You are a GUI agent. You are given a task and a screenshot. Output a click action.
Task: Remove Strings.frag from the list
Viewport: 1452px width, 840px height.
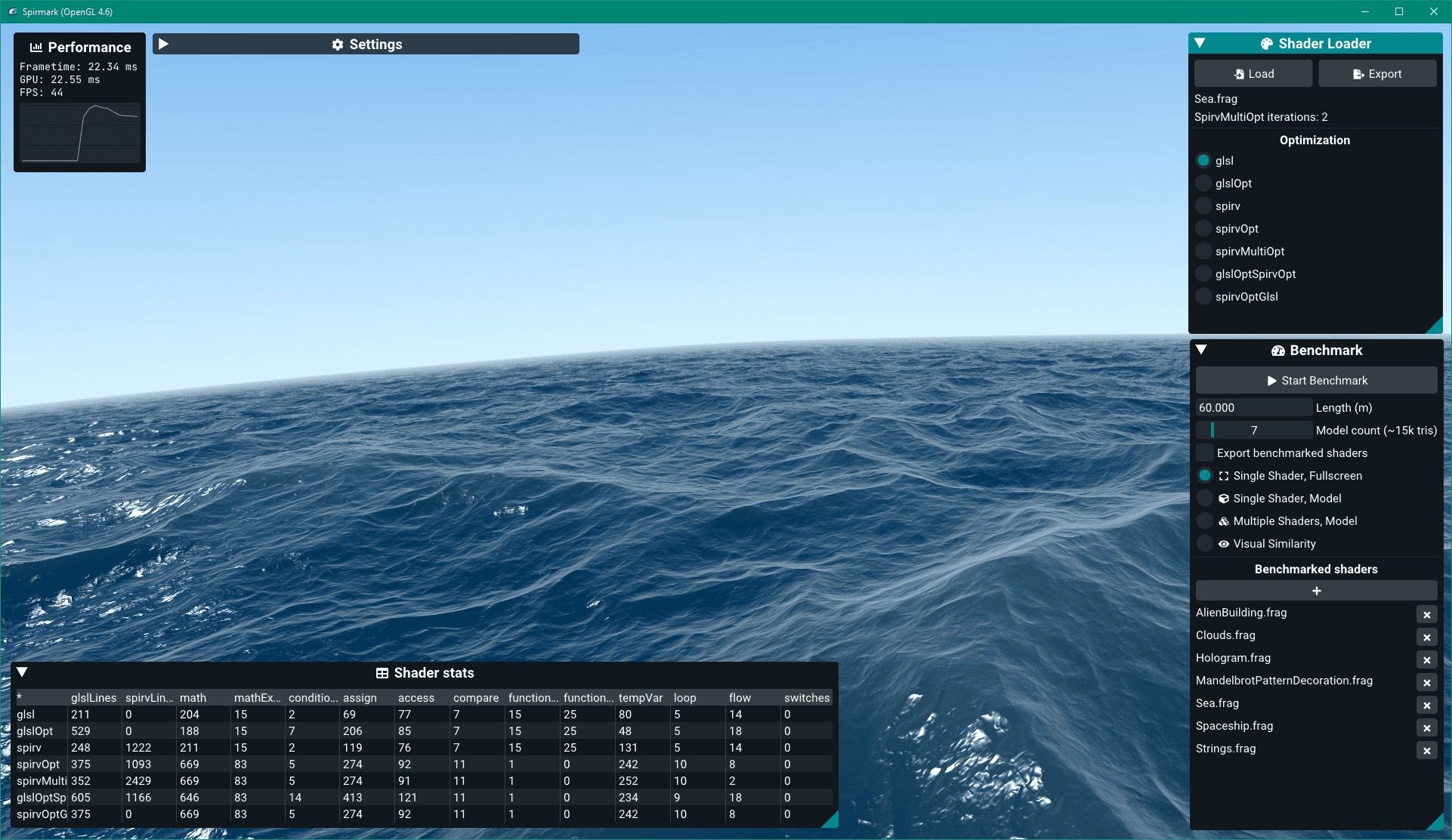[1426, 751]
